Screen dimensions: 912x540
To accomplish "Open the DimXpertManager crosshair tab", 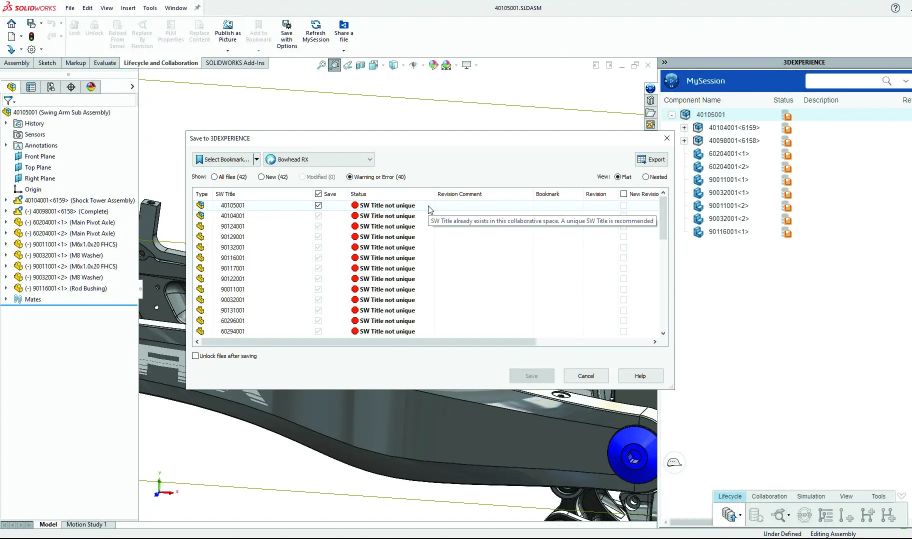I will [71, 87].
